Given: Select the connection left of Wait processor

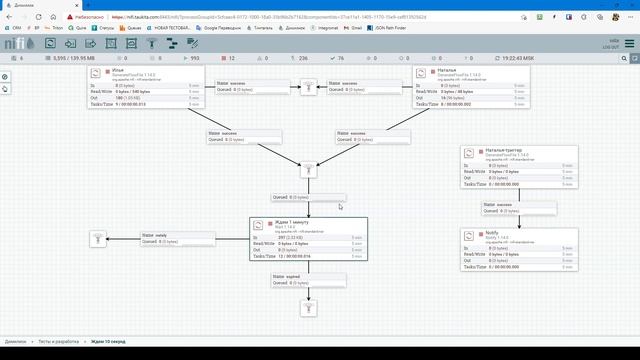Looking at the screenshot, I should point(178,239).
